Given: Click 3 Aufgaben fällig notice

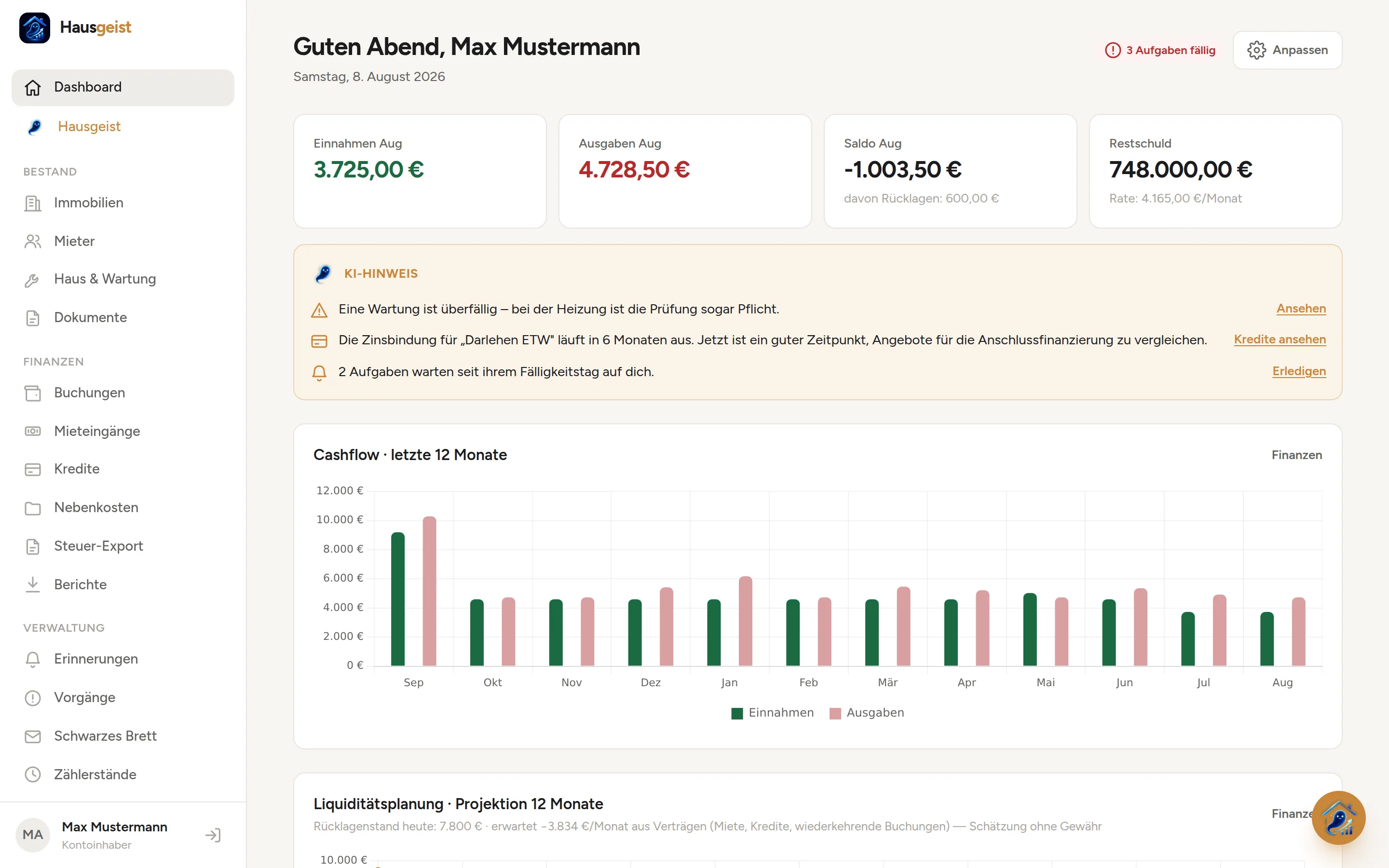Looking at the screenshot, I should 1160,51.
